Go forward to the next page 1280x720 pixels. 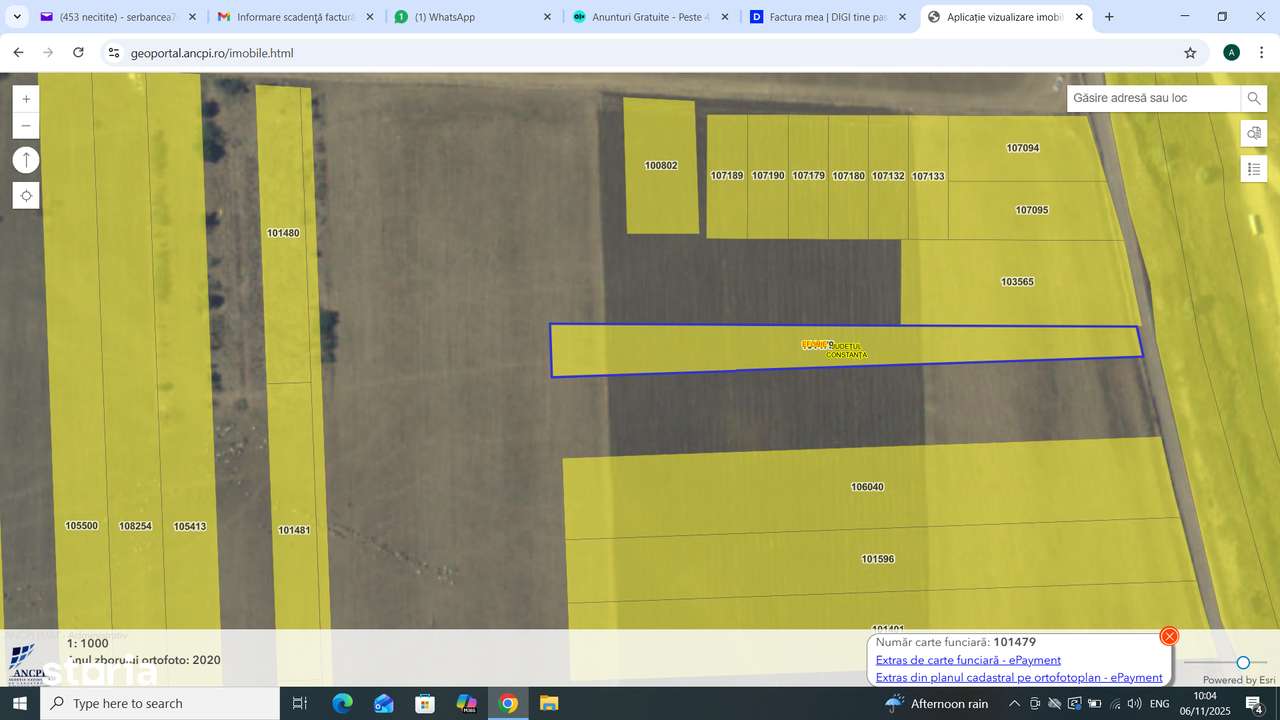tap(48, 53)
